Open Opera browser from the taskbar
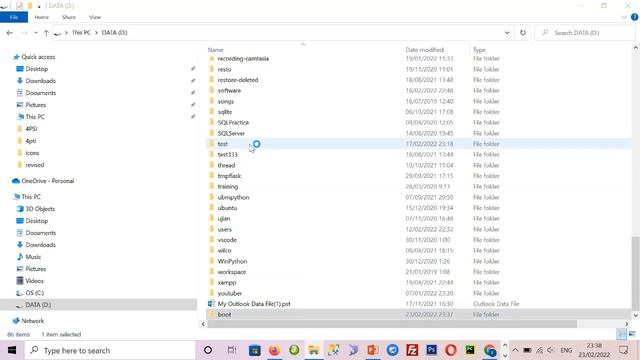This screenshot has height=360, width=640. pyautogui.click(x=451, y=350)
